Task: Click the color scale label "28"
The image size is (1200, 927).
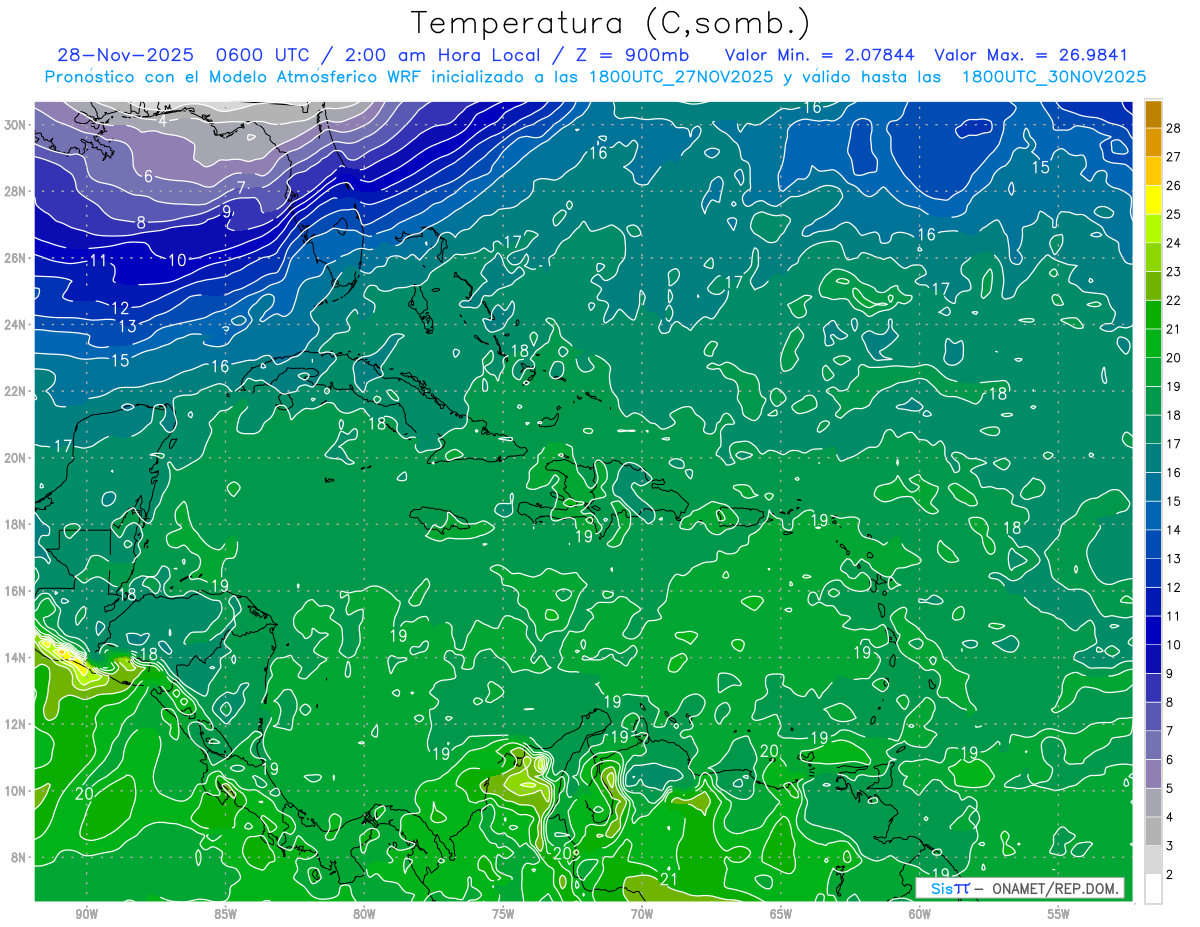Action: pos(1174,128)
